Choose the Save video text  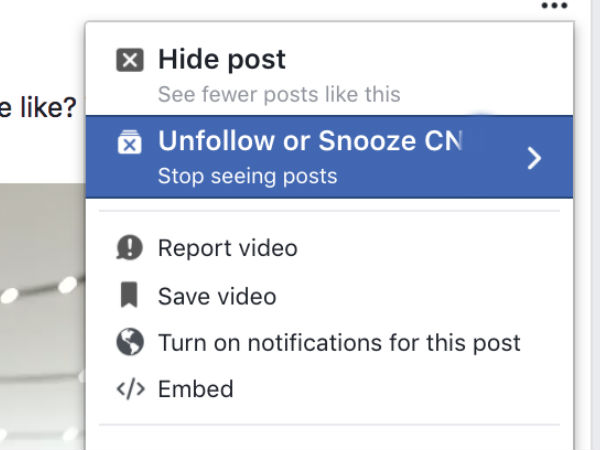(217, 296)
